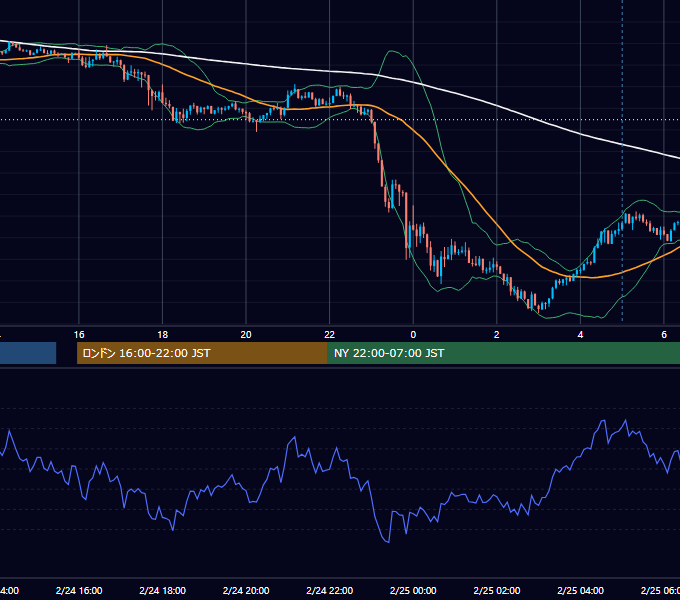This screenshot has width=680, height=600.
Task: Click the "2/24 20:00" date label
Action: tap(246, 590)
